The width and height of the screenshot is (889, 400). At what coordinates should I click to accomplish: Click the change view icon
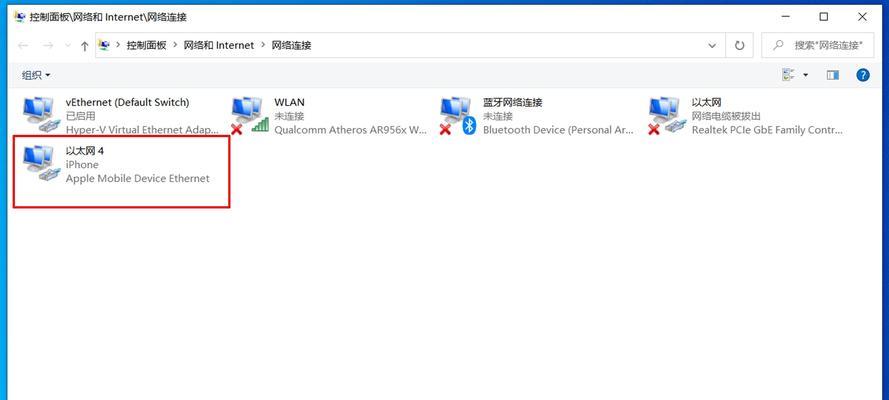click(789, 75)
